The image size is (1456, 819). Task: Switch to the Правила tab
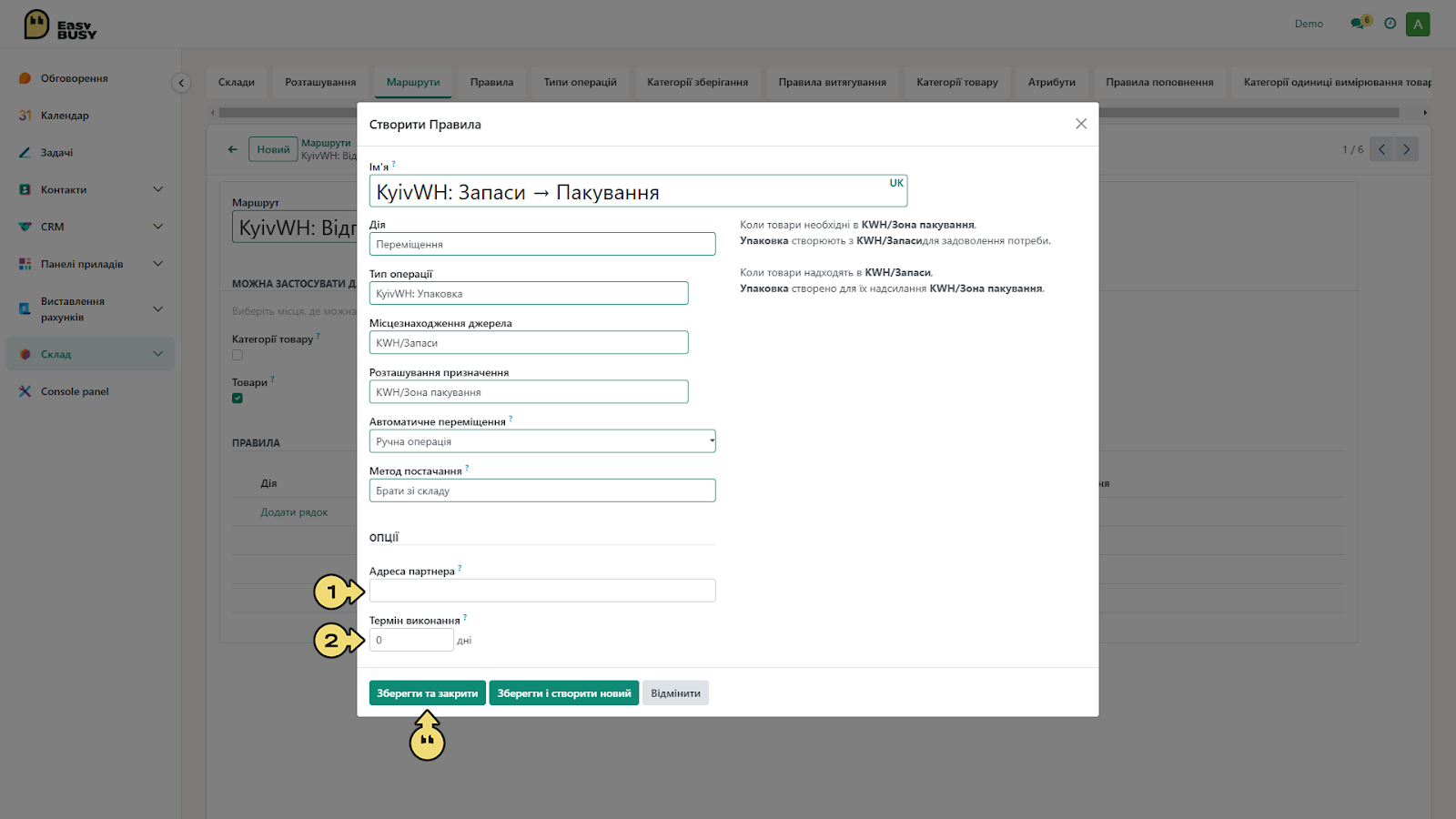tap(491, 82)
